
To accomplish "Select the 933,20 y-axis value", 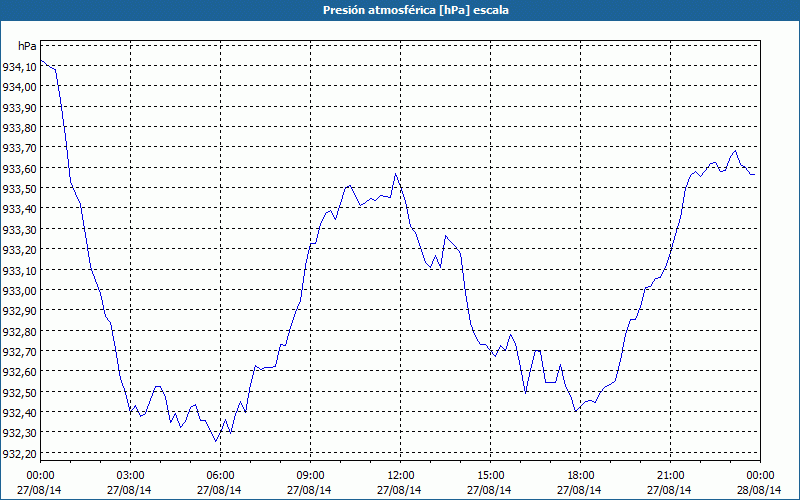I will tap(20, 249).
